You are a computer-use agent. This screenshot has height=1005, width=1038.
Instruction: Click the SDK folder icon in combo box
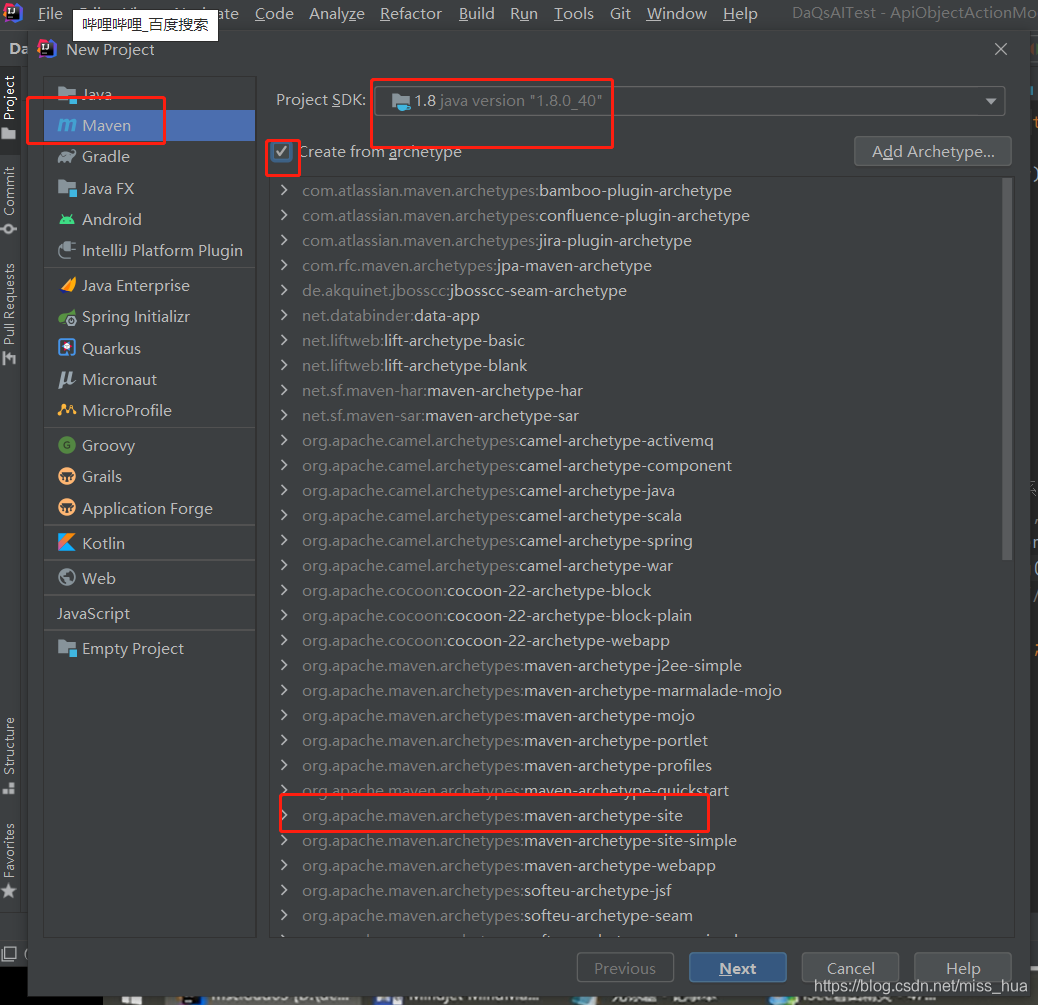pos(401,101)
